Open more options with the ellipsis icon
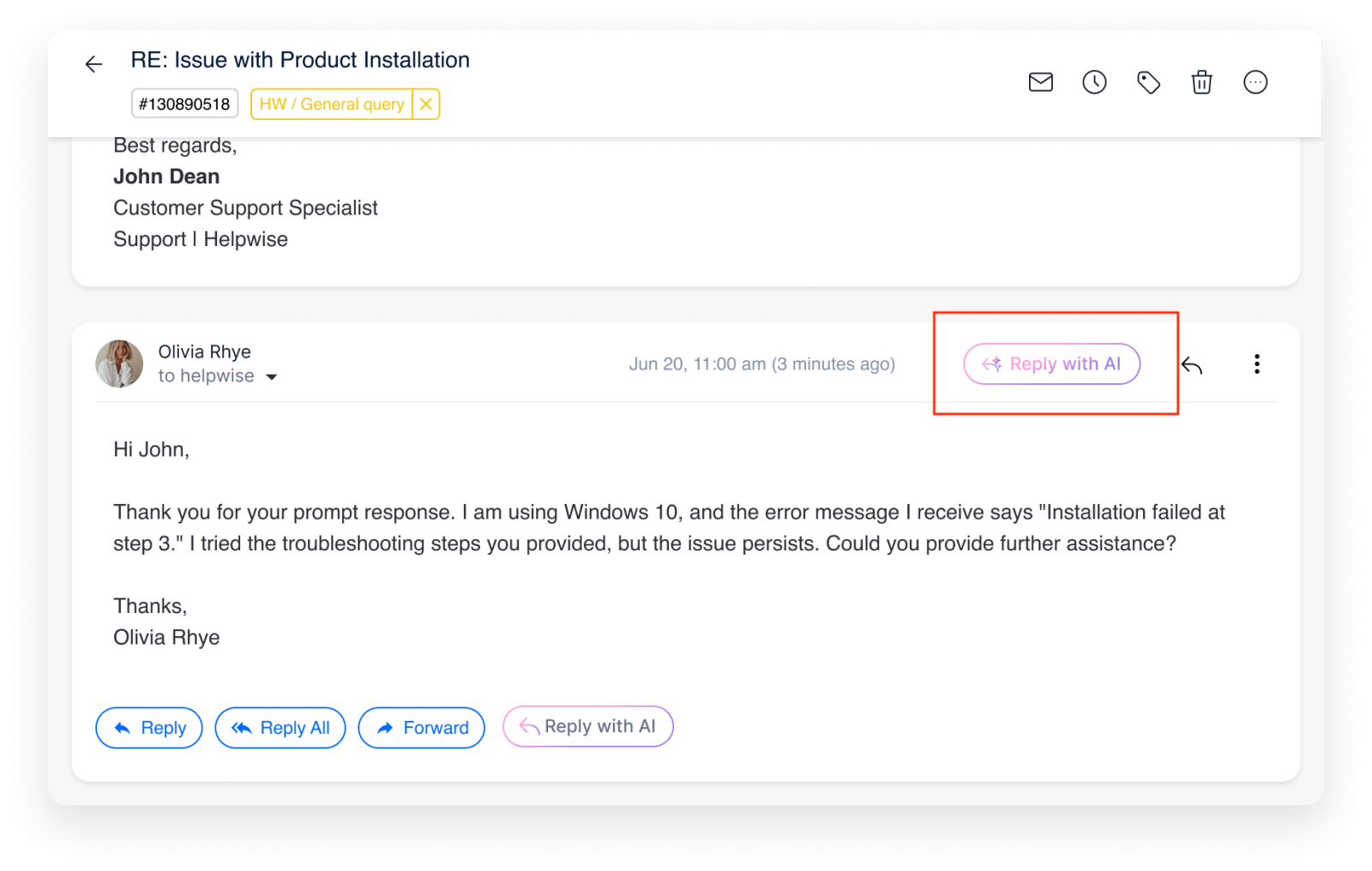The image size is (1372, 871). (x=1255, y=82)
